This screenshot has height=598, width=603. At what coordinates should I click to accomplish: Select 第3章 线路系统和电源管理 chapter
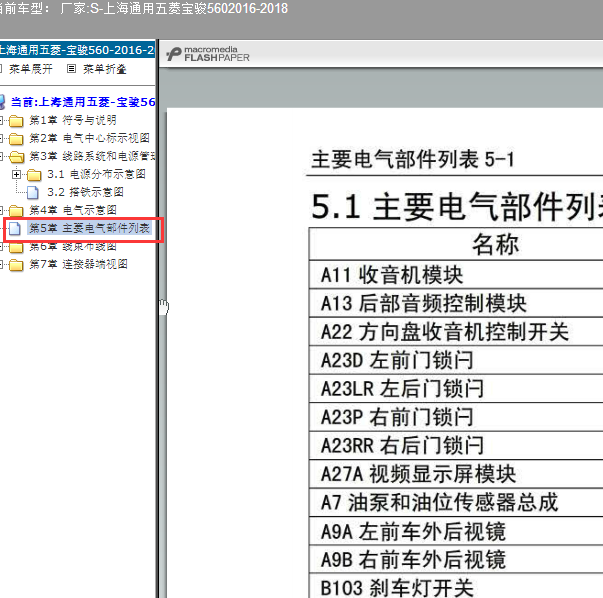coord(92,156)
